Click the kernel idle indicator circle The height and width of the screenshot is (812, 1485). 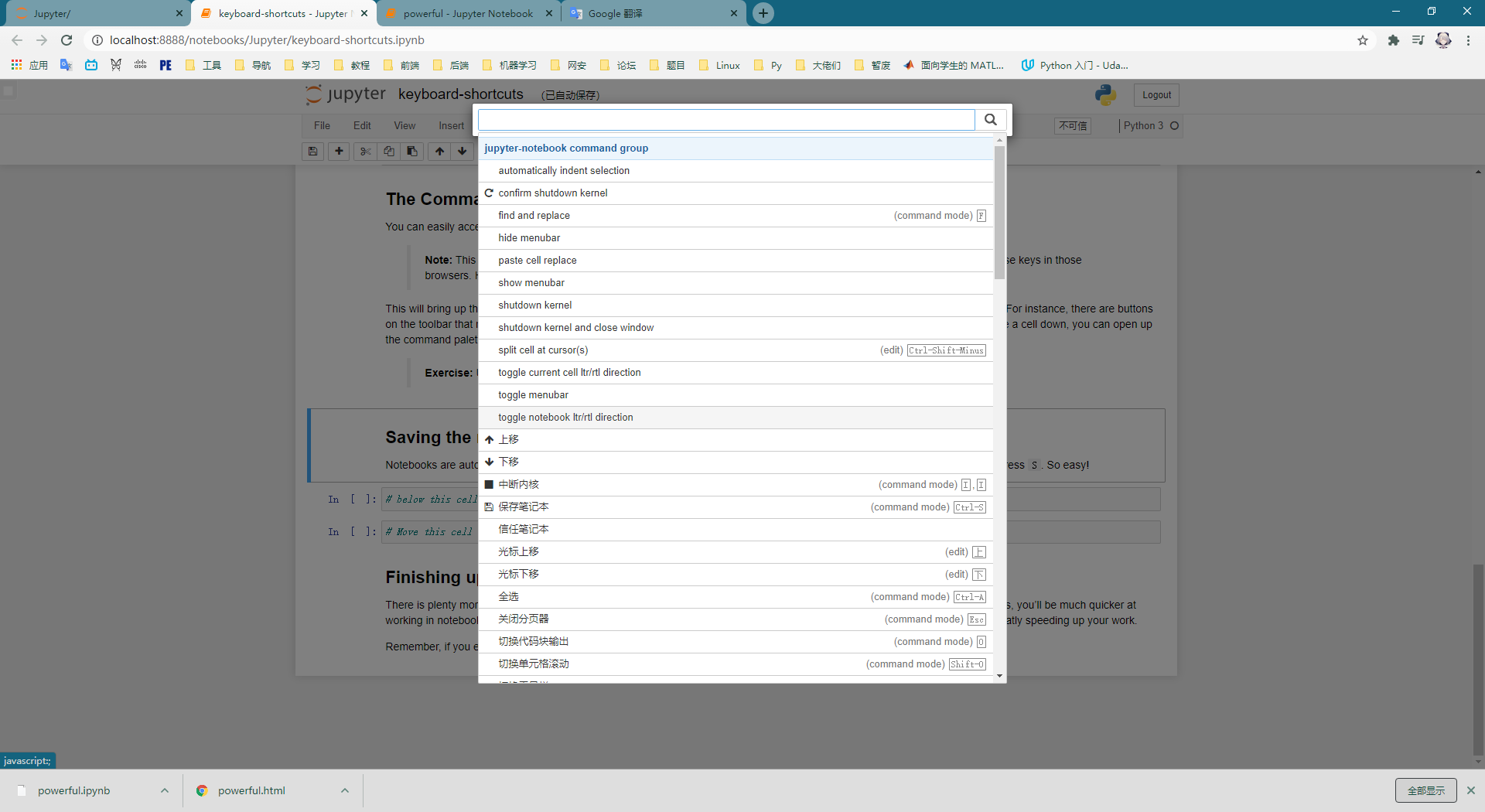point(1174,126)
